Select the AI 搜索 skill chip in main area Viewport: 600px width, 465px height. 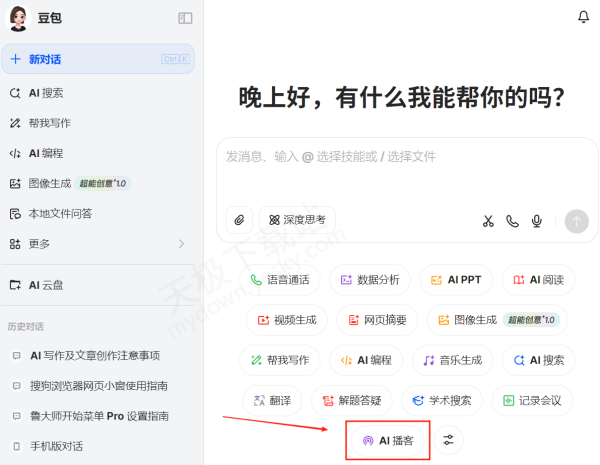(x=538, y=360)
